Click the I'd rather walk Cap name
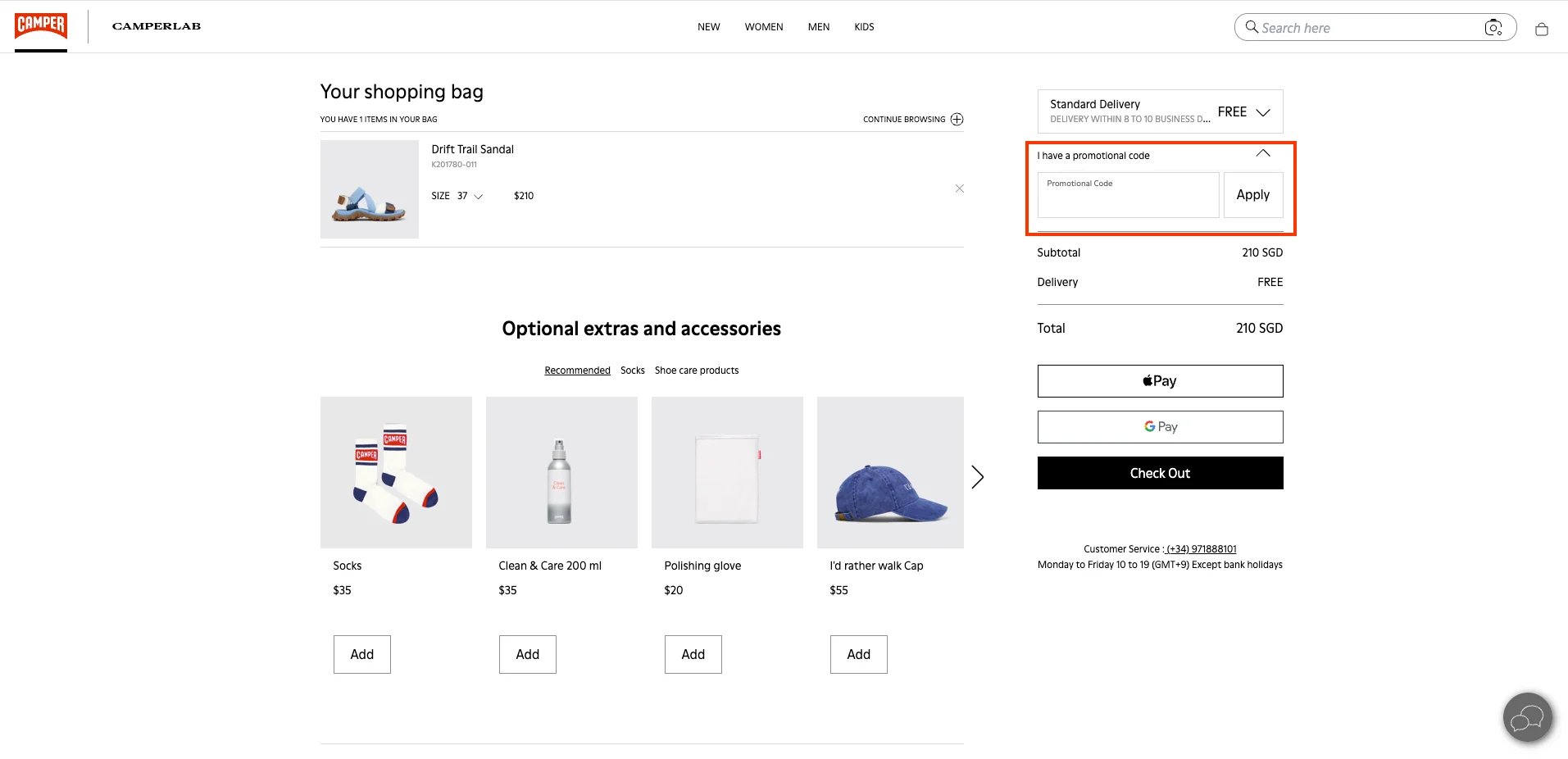The width and height of the screenshot is (1568, 759). pos(877,566)
